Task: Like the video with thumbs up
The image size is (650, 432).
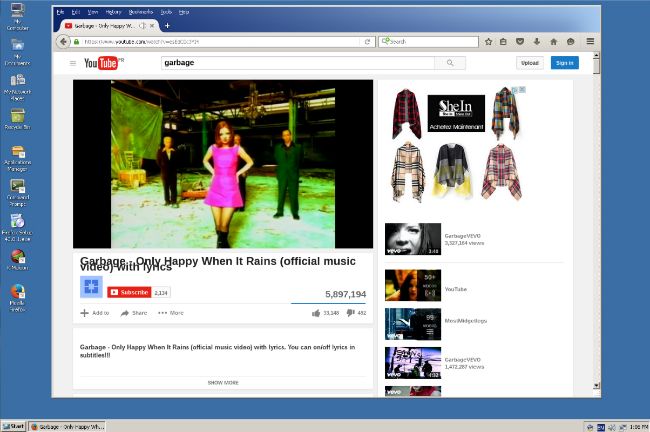Action: pyautogui.click(x=316, y=313)
